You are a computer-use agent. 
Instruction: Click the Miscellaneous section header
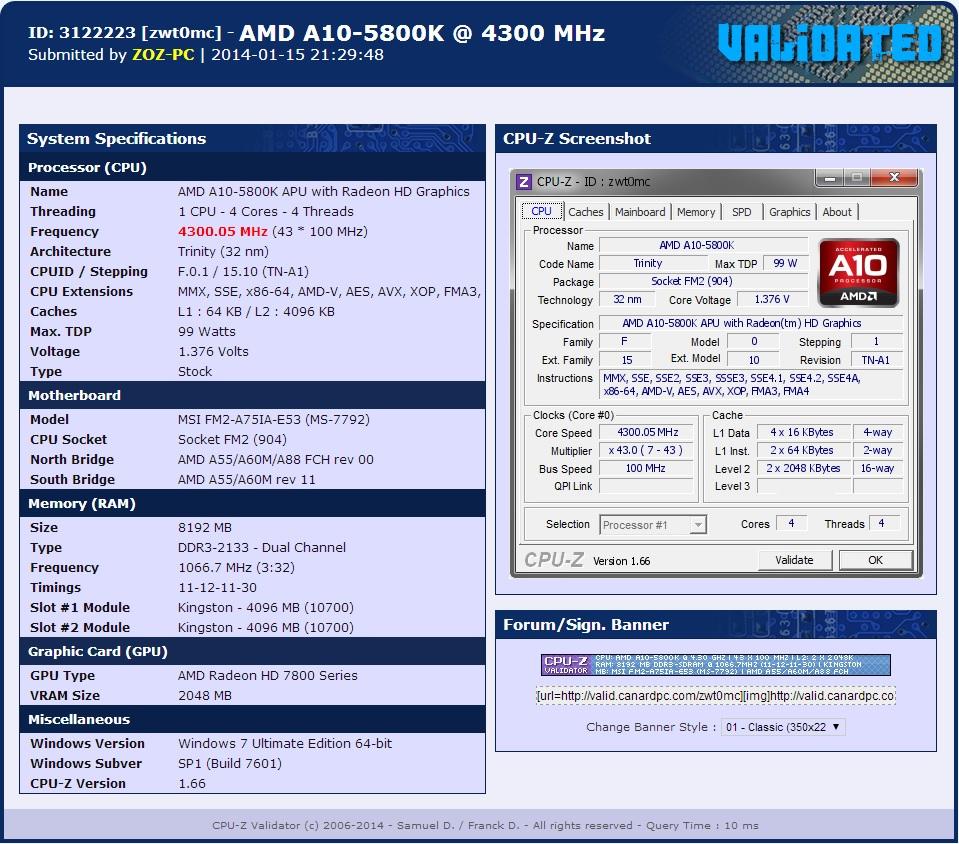(253, 720)
